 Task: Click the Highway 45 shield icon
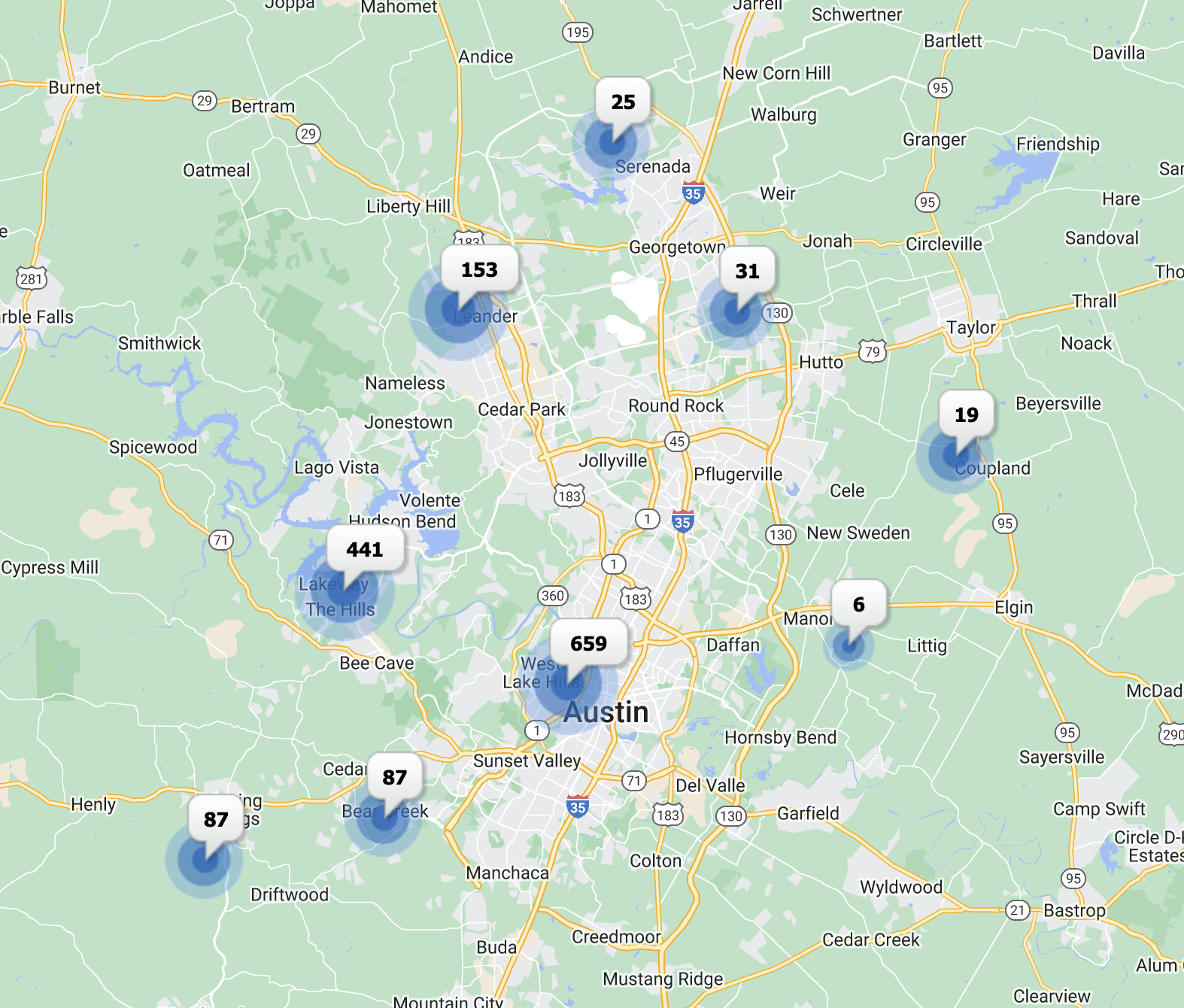click(677, 442)
